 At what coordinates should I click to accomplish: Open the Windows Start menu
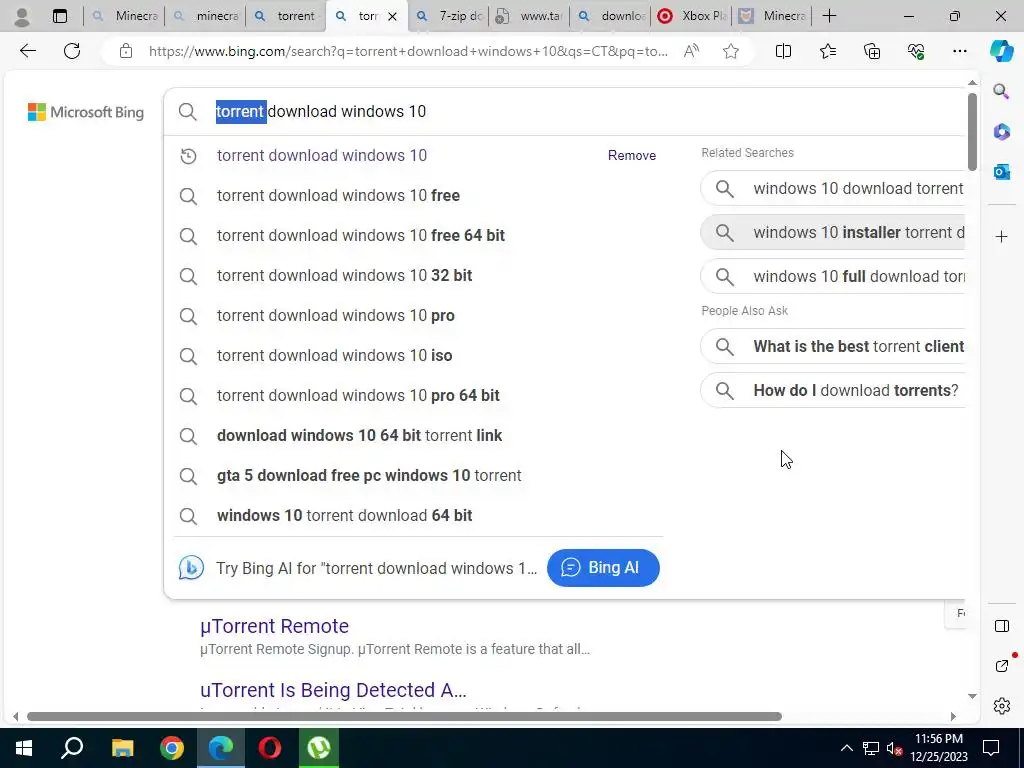tap(24, 748)
